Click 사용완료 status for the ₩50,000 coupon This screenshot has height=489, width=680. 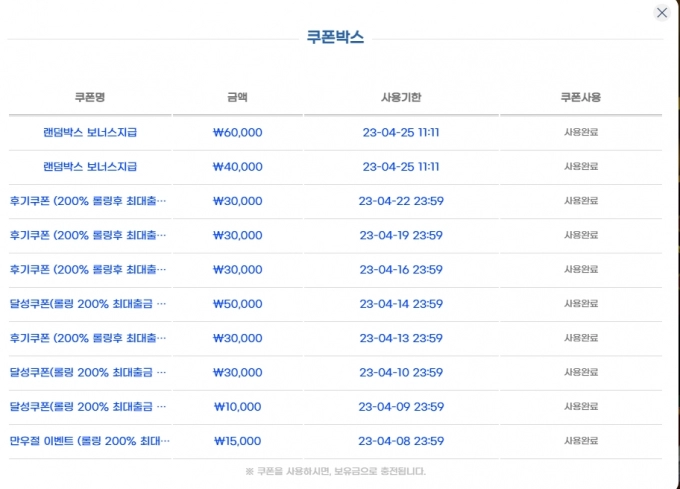581,304
